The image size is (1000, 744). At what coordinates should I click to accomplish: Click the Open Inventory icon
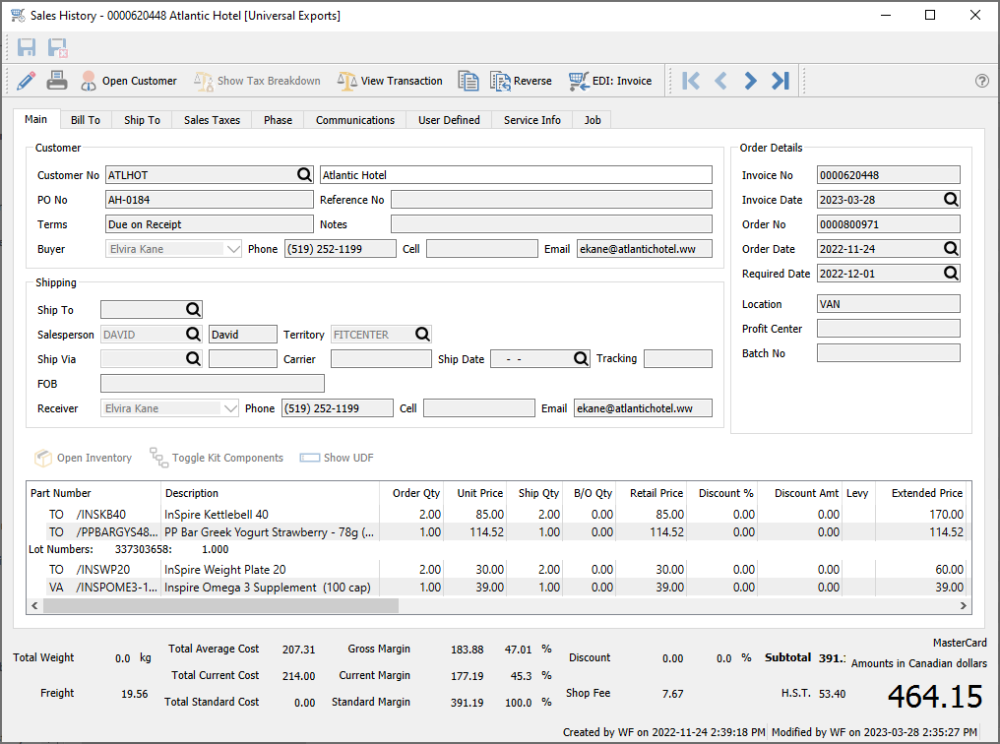41,457
